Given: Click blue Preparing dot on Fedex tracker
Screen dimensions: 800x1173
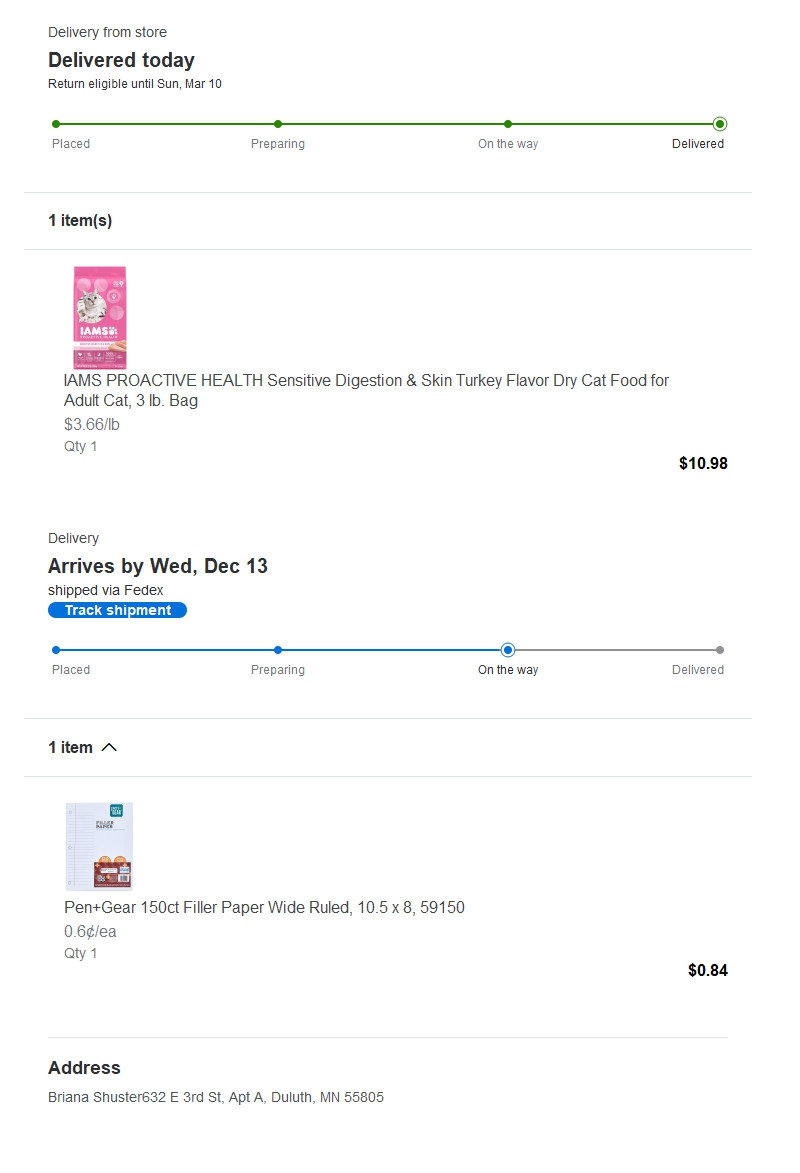Looking at the screenshot, I should click(x=278, y=650).
